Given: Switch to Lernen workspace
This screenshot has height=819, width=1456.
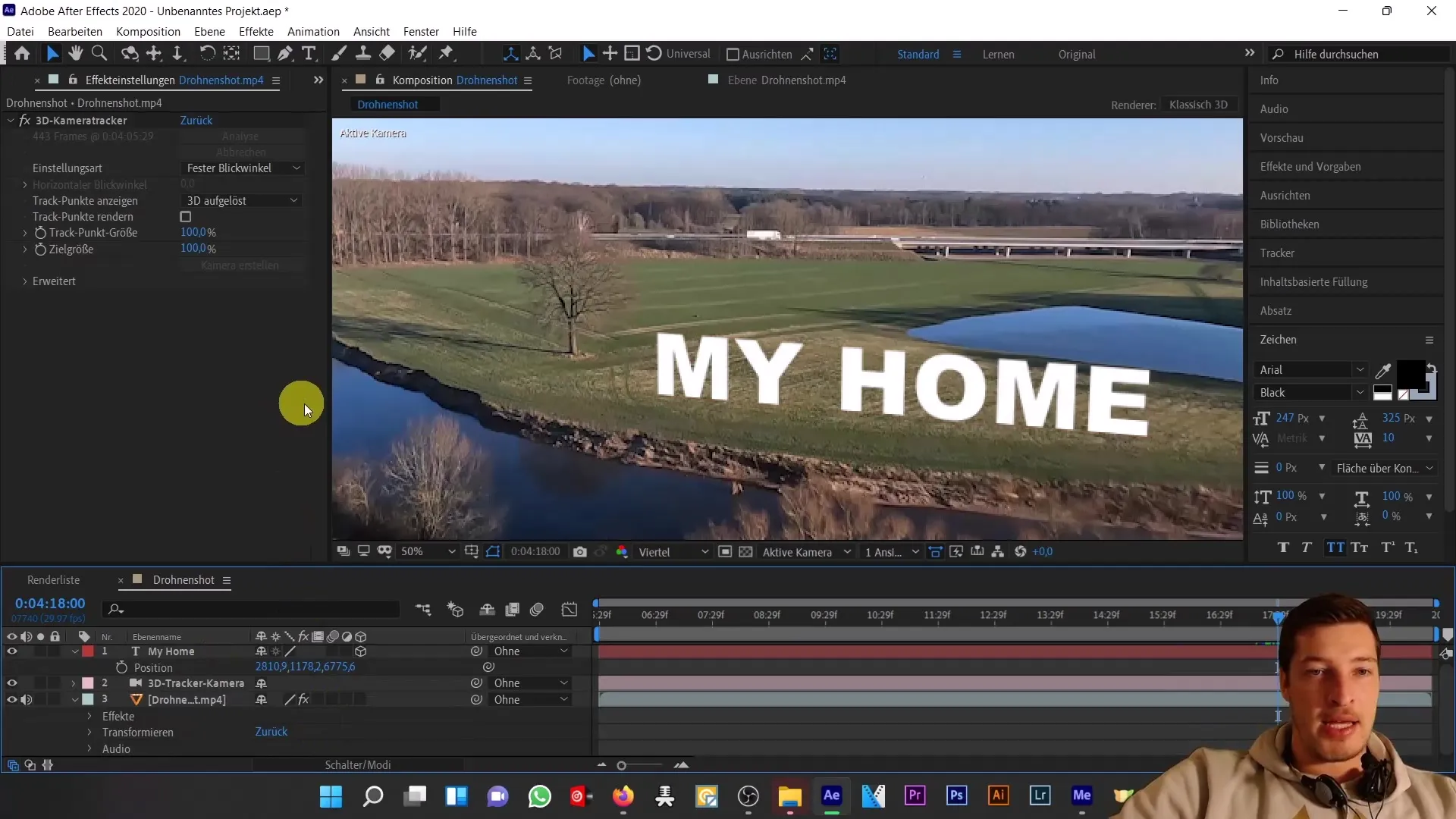Looking at the screenshot, I should [998, 55].
